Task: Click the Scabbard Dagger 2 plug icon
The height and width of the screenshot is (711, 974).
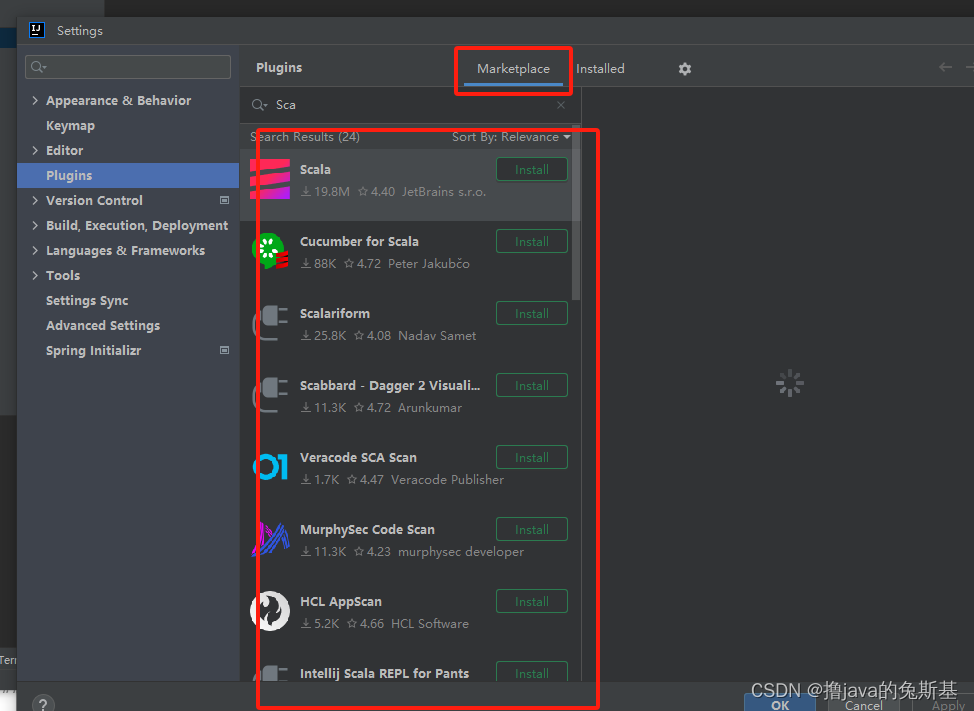Action: pos(270,395)
